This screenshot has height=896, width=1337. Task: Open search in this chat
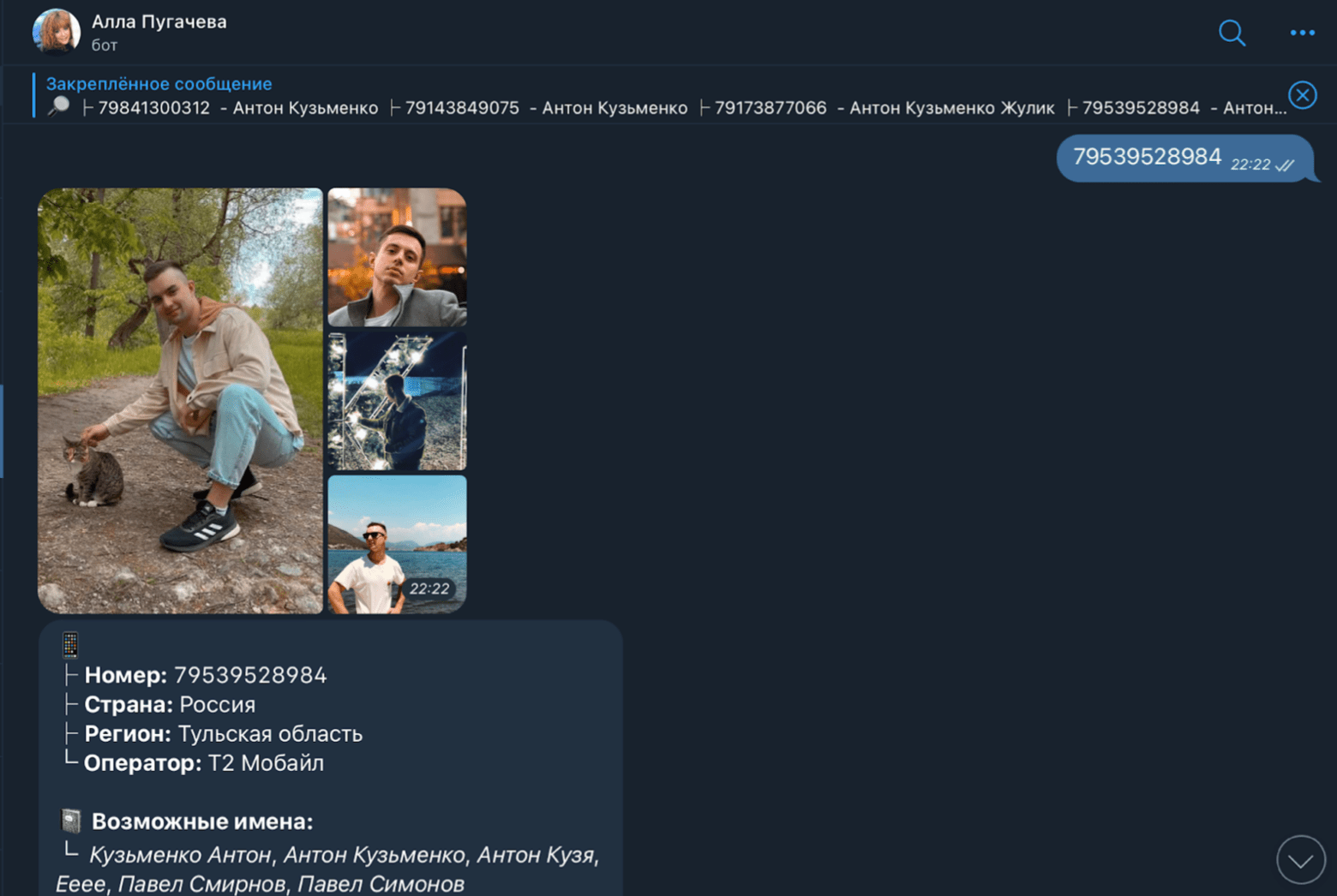click(1232, 33)
